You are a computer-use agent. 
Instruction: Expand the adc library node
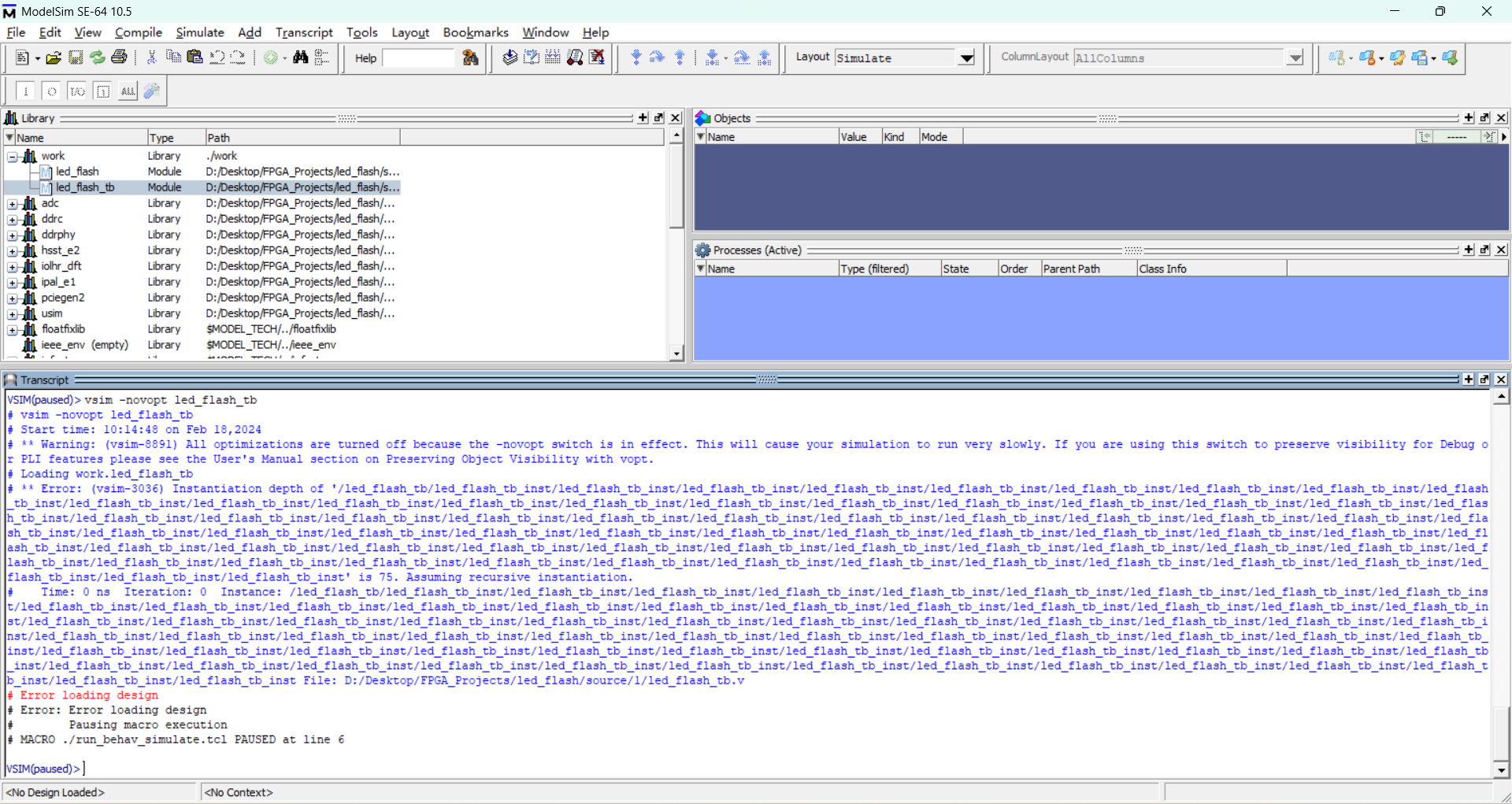[13, 204]
